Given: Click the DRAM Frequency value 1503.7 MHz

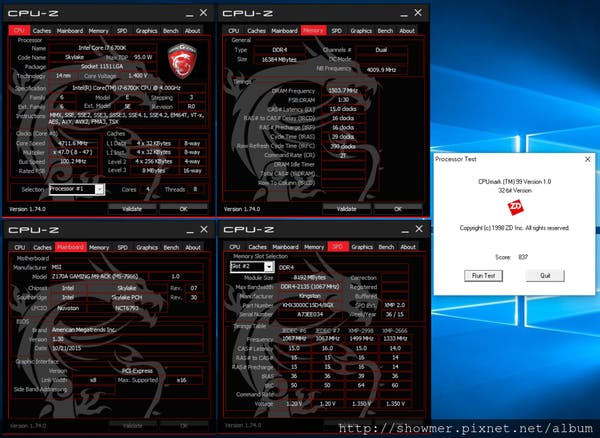Looking at the screenshot, I should pyautogui.click(x=343, y=91).
